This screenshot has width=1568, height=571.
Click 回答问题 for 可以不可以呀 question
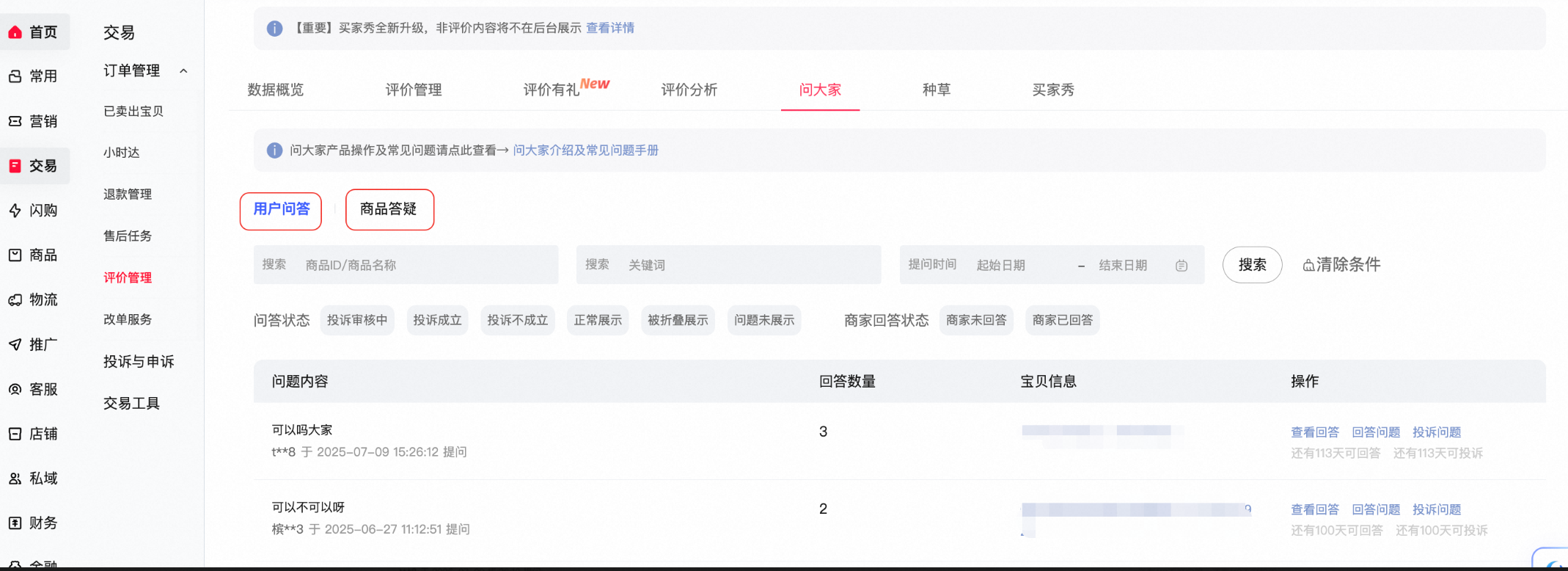(x=1376, y=509)
